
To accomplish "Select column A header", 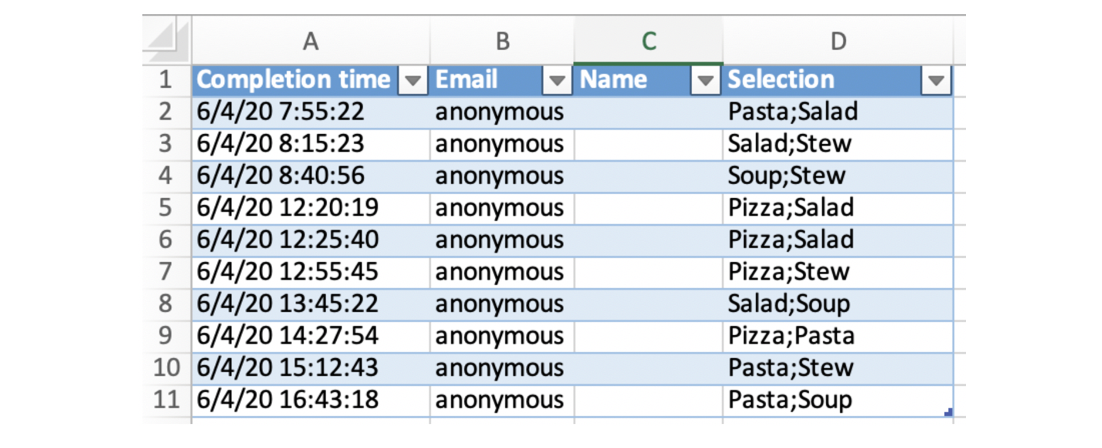I will pyautogui.click(x=311, y=41).
